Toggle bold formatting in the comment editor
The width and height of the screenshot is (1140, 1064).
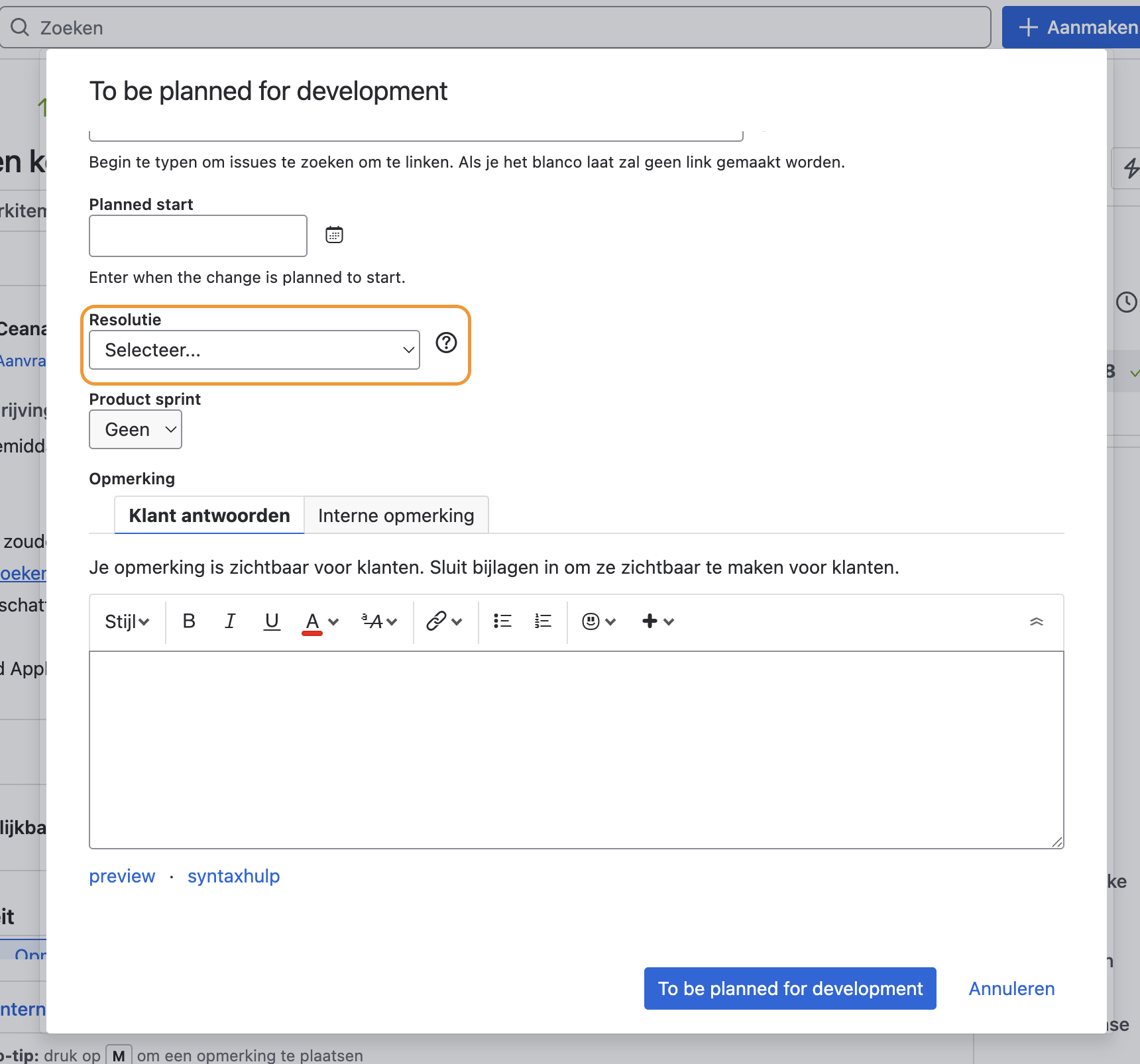point(189,621)
